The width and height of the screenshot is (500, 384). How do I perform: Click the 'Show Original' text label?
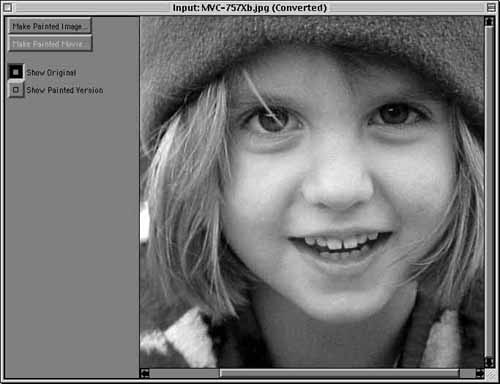pos(51,72)
